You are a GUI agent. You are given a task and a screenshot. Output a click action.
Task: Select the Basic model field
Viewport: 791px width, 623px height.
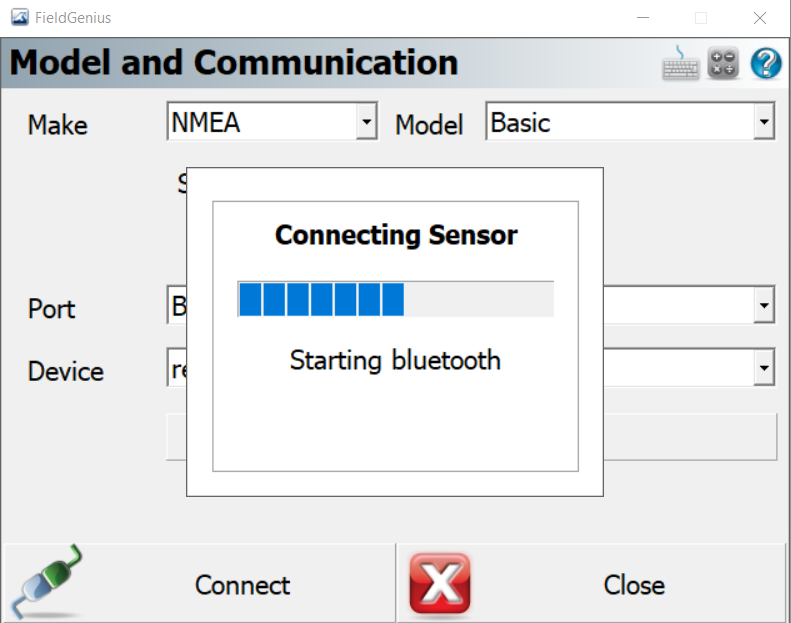630,121
